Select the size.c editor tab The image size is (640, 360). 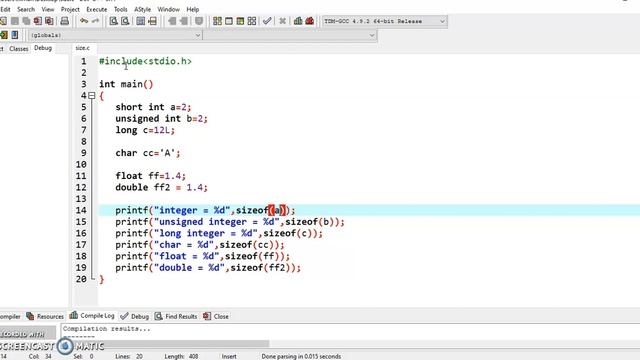click(x=83, y=48)
